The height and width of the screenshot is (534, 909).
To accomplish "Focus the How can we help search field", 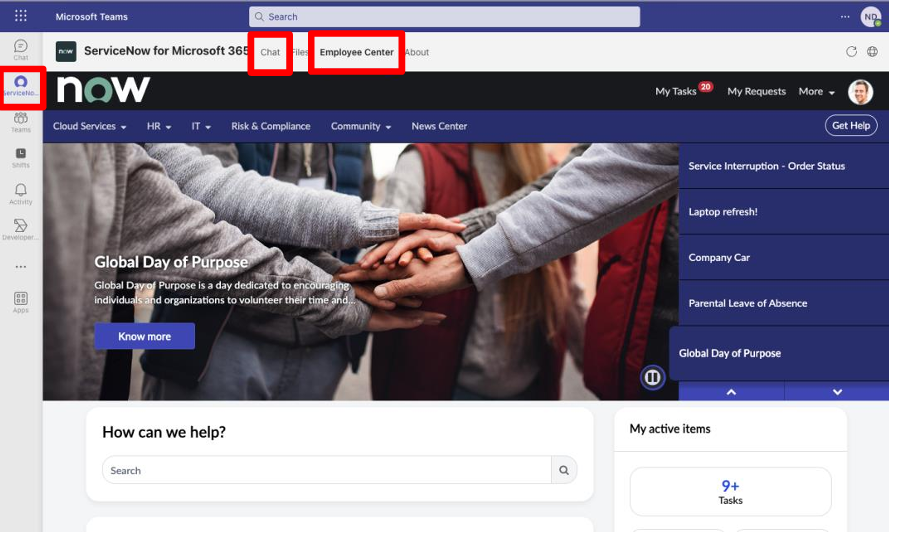I will coord(326,470).
